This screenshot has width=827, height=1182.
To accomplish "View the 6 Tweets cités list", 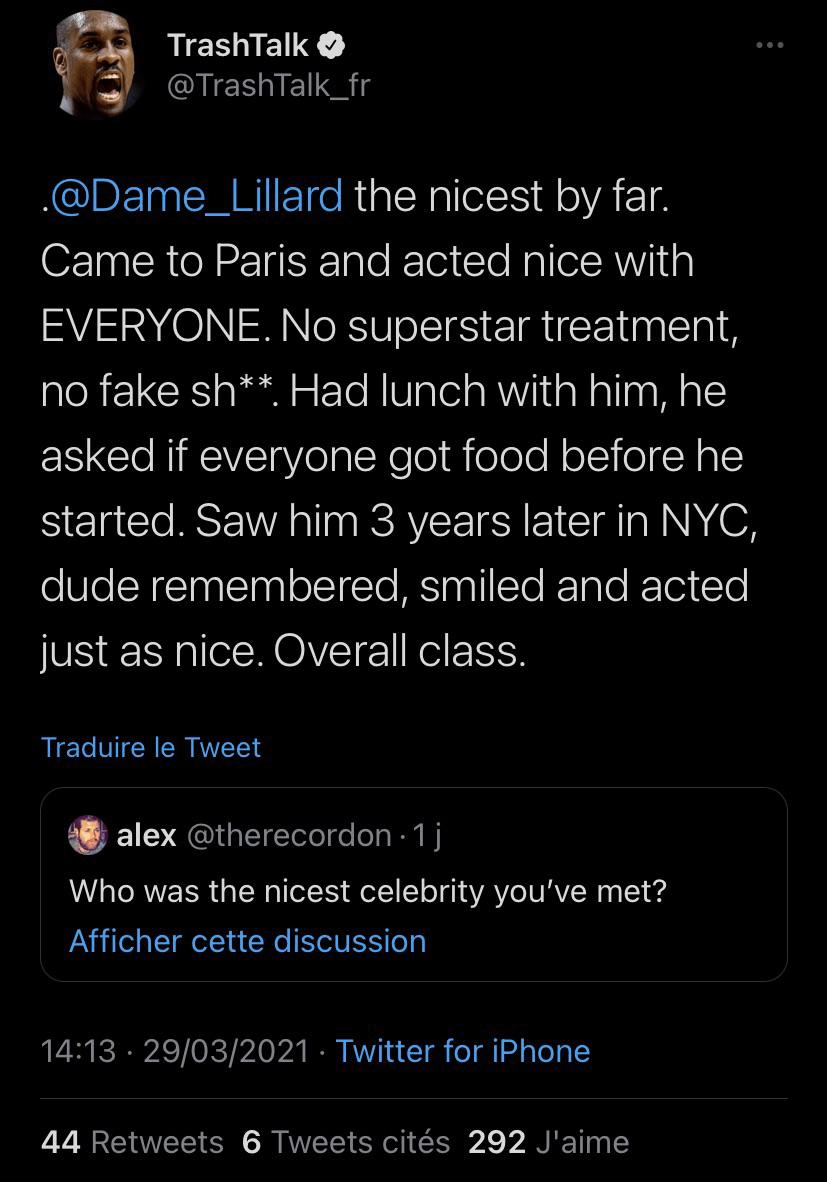I will (346, 1142).
